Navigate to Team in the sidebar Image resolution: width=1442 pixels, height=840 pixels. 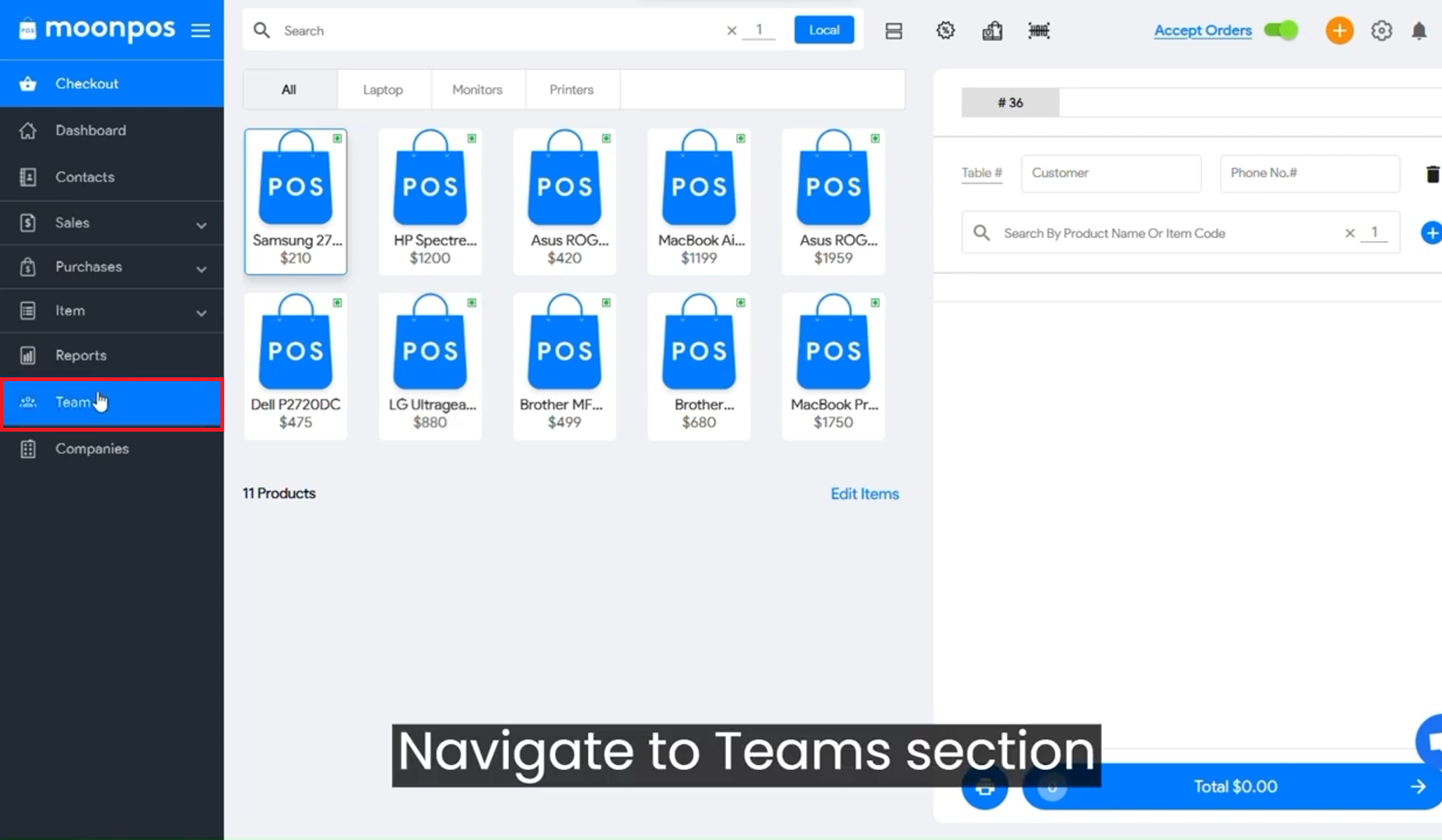point(112,403)
